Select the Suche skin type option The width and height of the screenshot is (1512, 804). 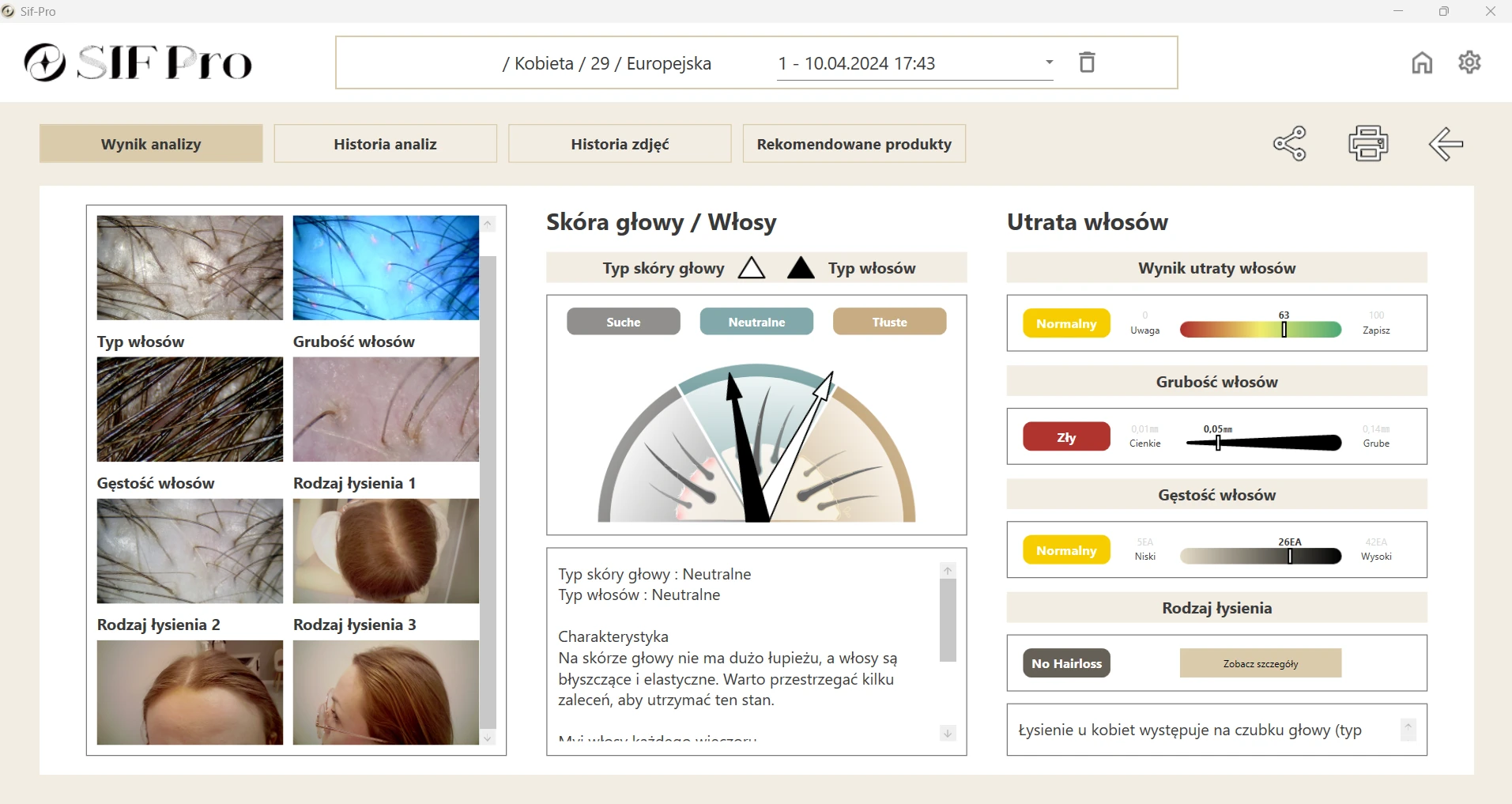click(x=623, y=322)
